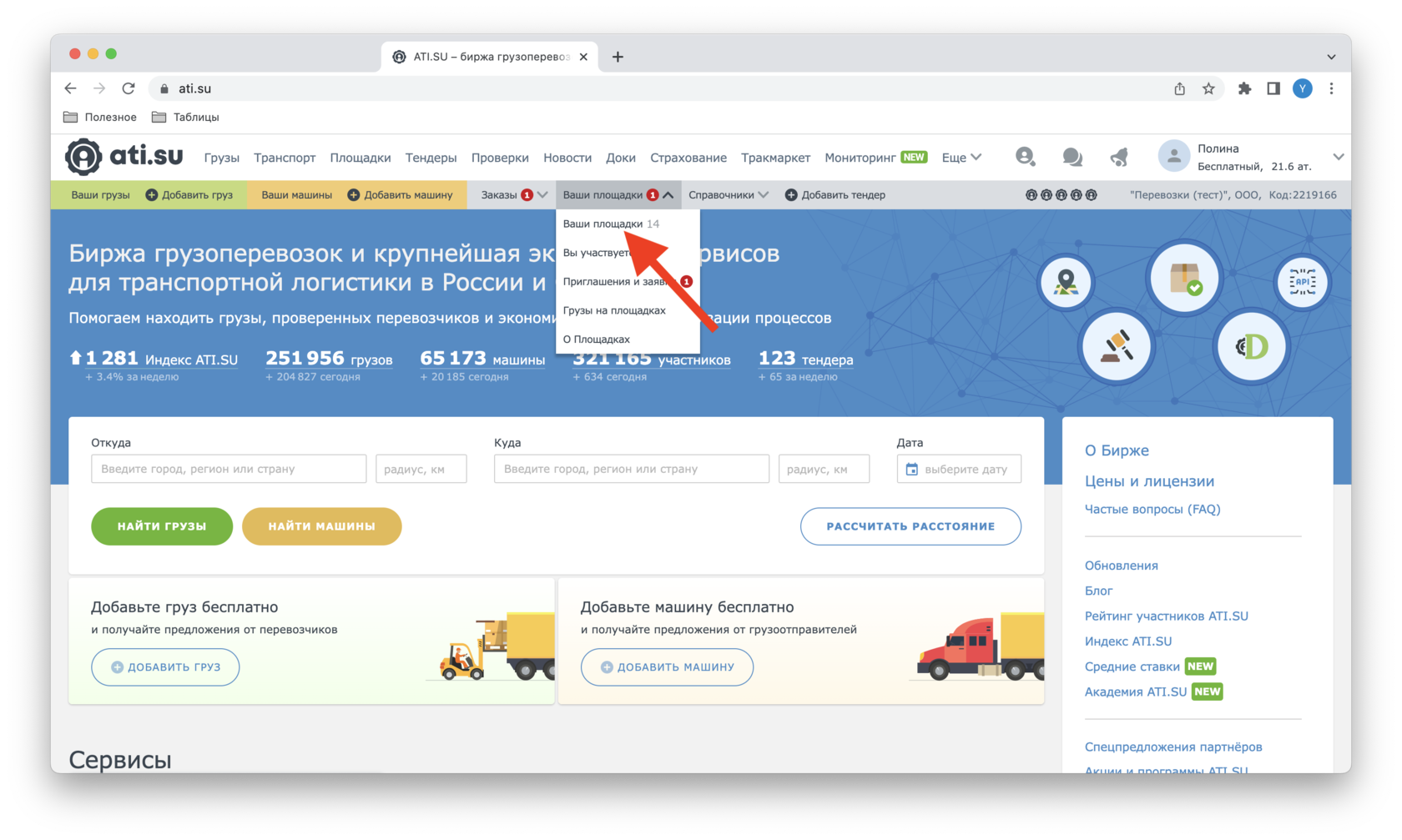Click the D documents round icon

pos(1251,345)
